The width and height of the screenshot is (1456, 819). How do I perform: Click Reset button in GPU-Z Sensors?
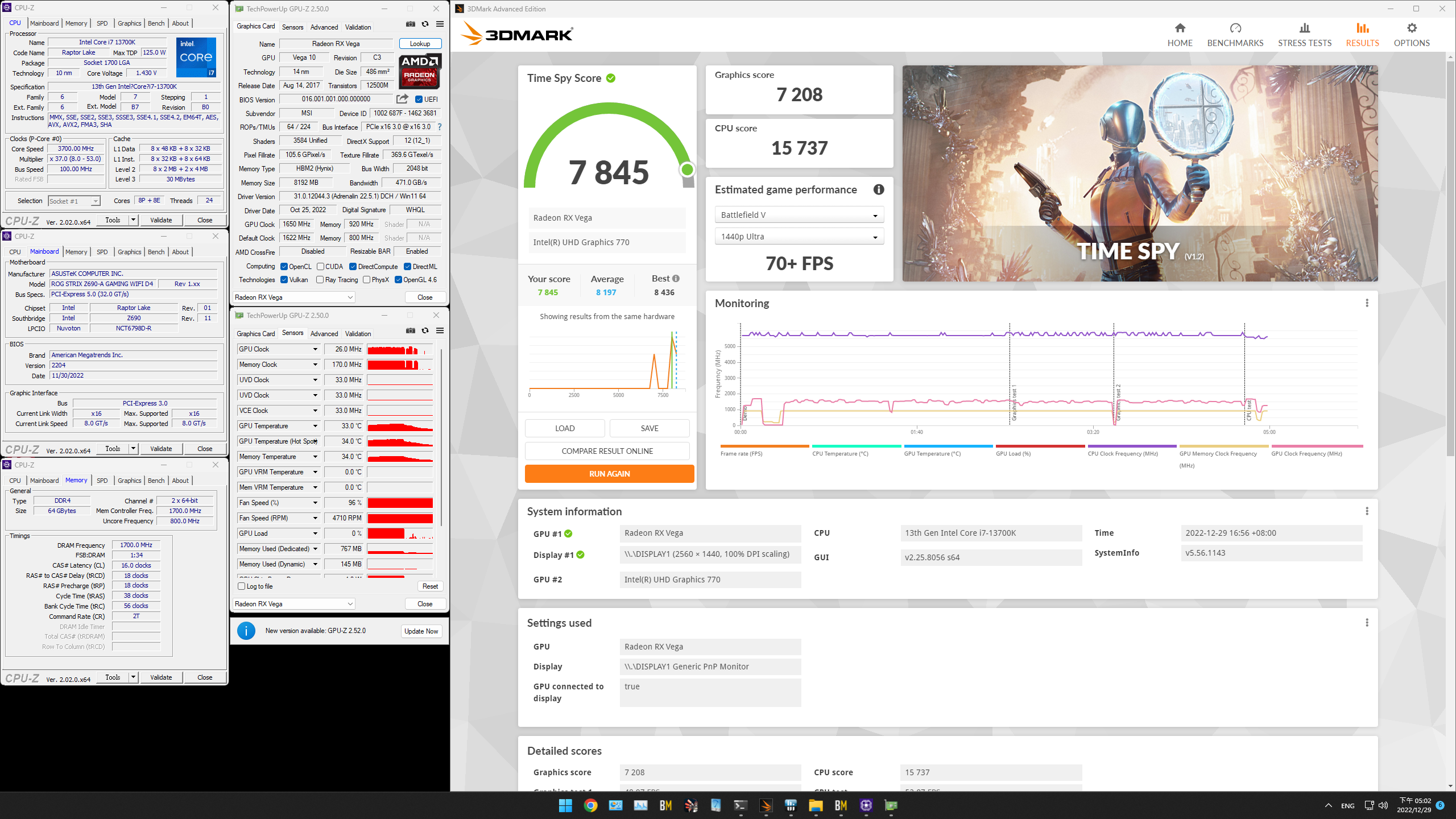click(x=430, y=586)
